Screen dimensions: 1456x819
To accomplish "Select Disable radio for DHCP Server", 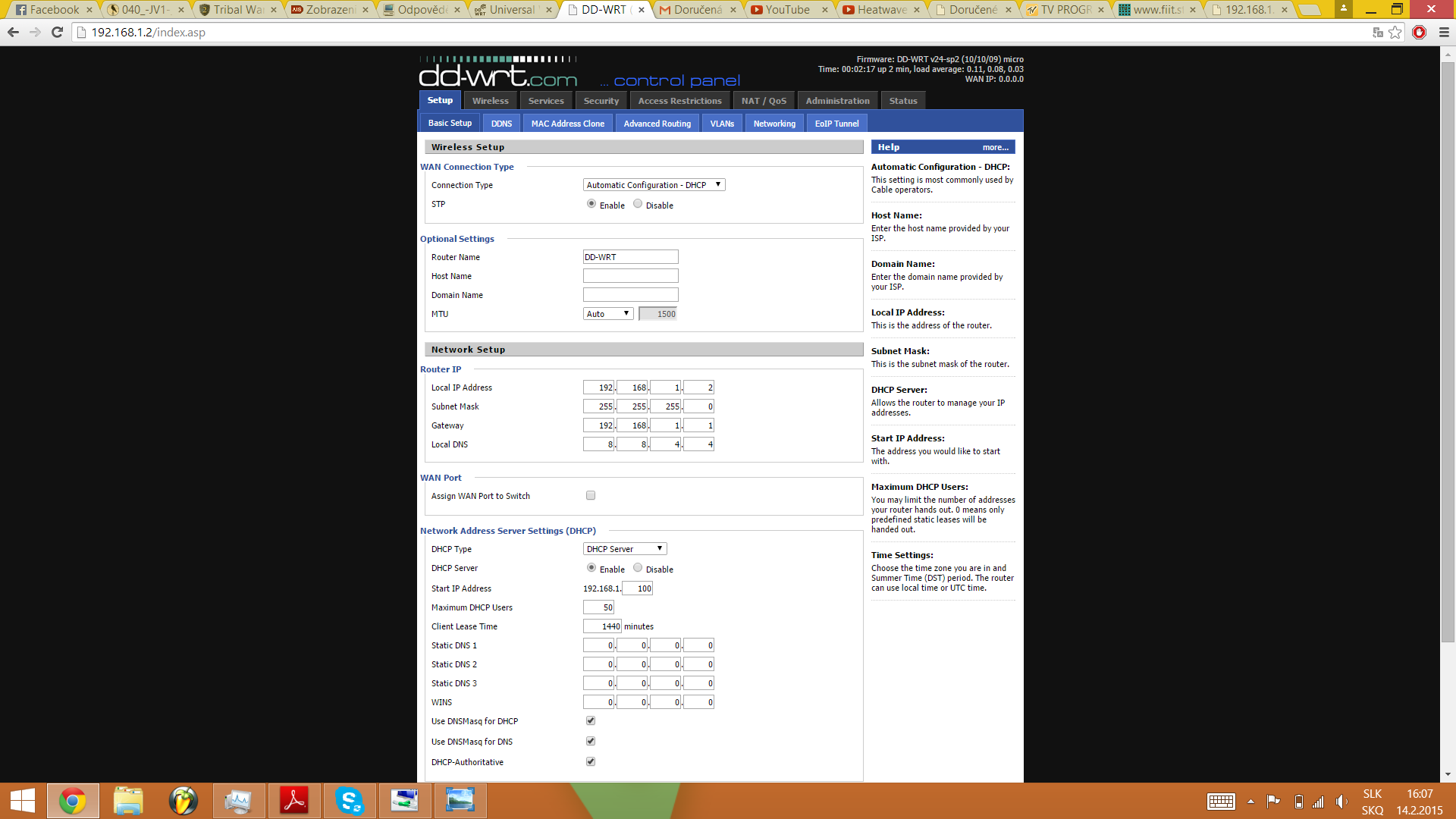I will (x=638, y=568).
